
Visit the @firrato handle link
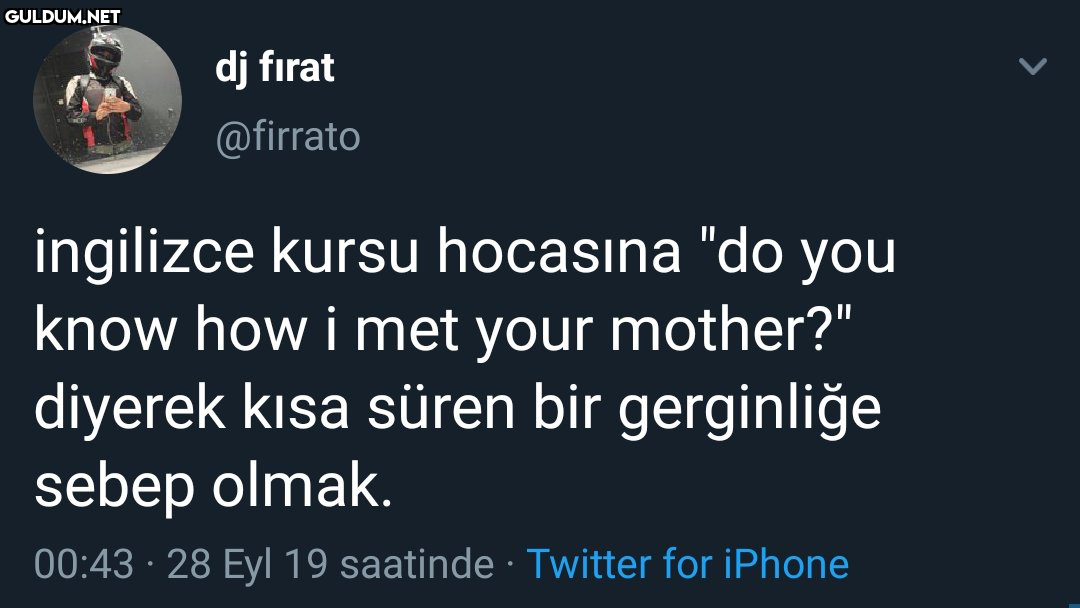[288, 136]
